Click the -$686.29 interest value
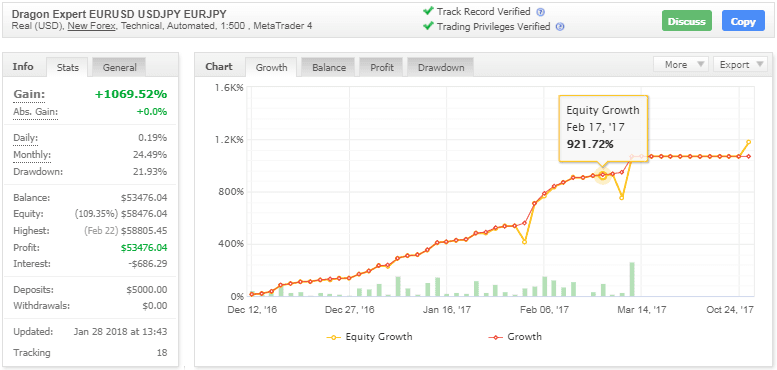The image size is (777, 370). click(x=147, y=264)
